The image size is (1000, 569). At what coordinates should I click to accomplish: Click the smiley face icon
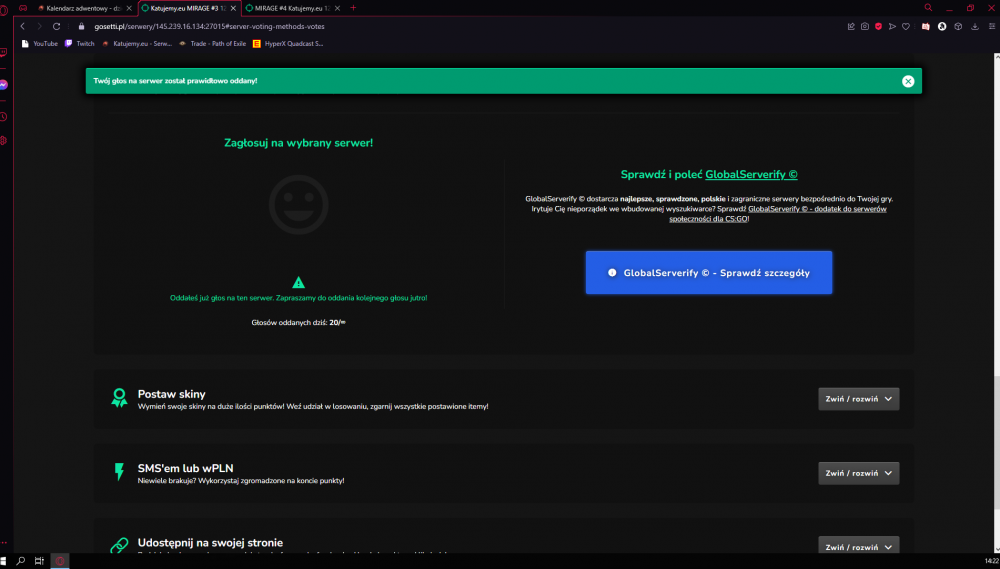[x=298, y=205]
